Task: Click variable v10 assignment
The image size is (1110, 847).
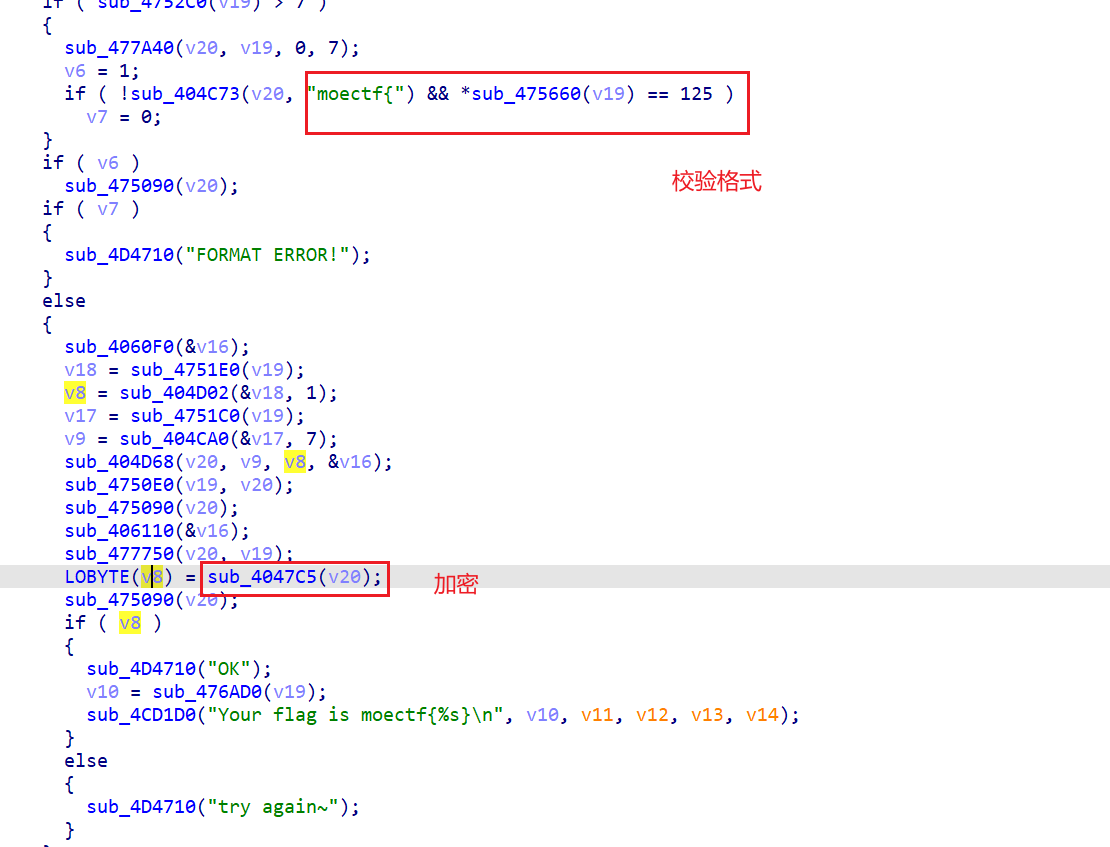Action: tap(103, 692)
